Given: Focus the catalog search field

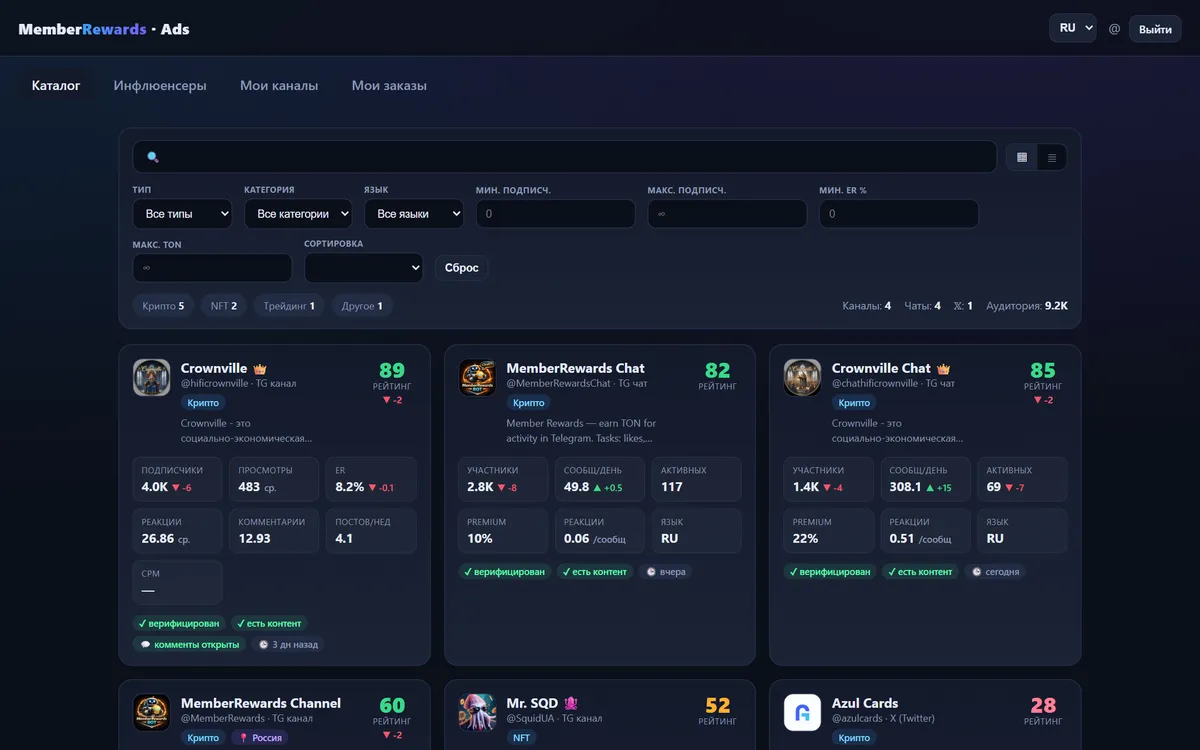Looking at the screenshot, I should point(565,157).
